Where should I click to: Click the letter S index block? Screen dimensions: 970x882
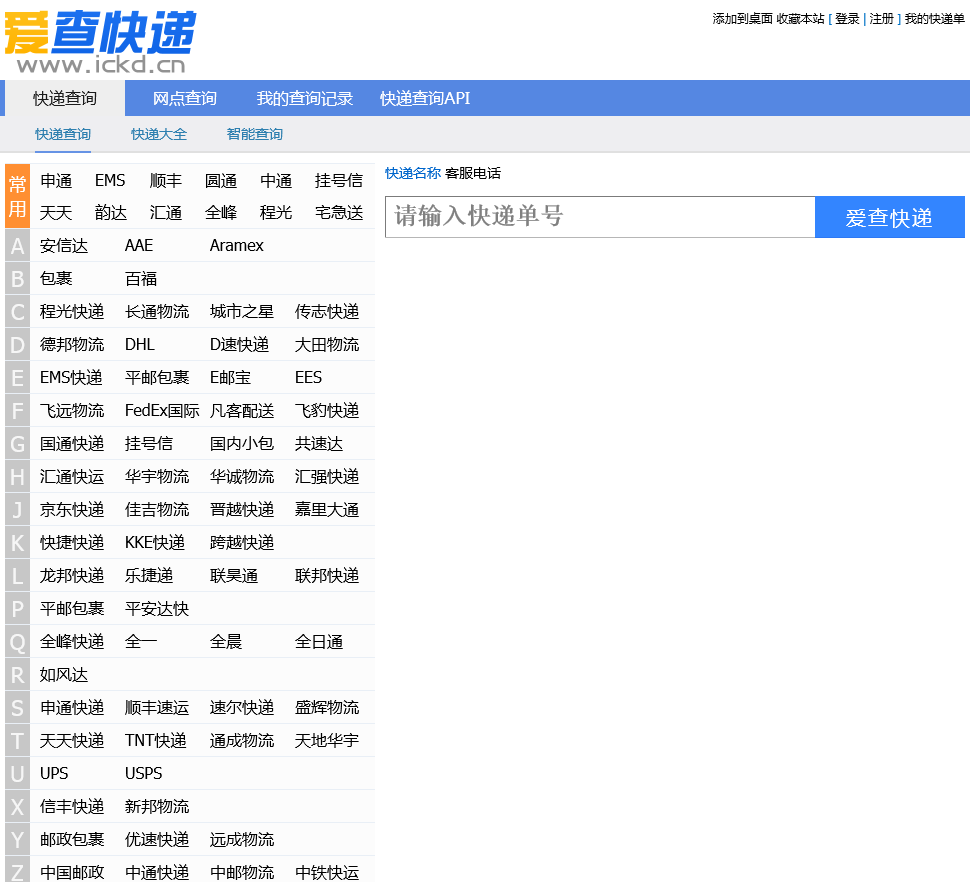(x=17, y=708)
